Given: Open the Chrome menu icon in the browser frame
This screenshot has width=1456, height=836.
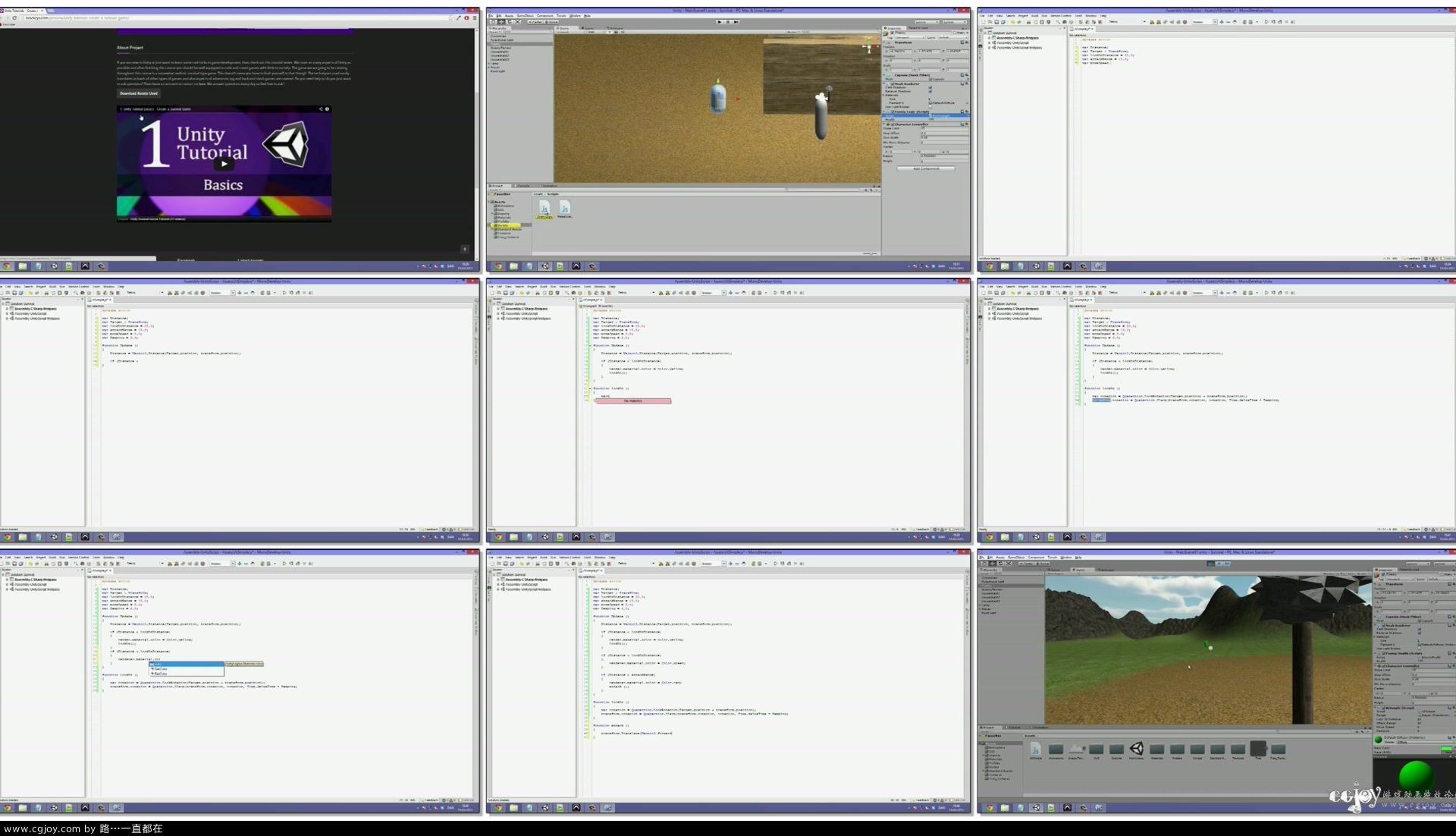Looking at the screenshot, I should [475, 17].
